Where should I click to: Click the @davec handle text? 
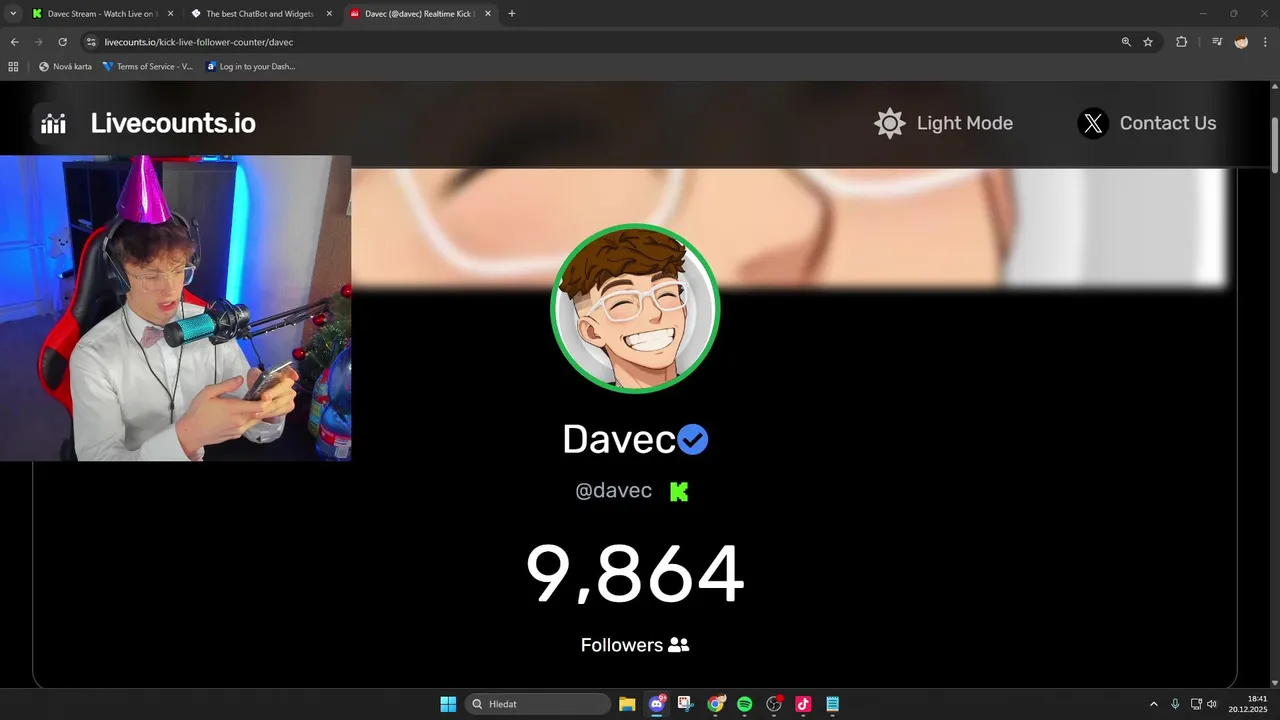coord(613,491)
